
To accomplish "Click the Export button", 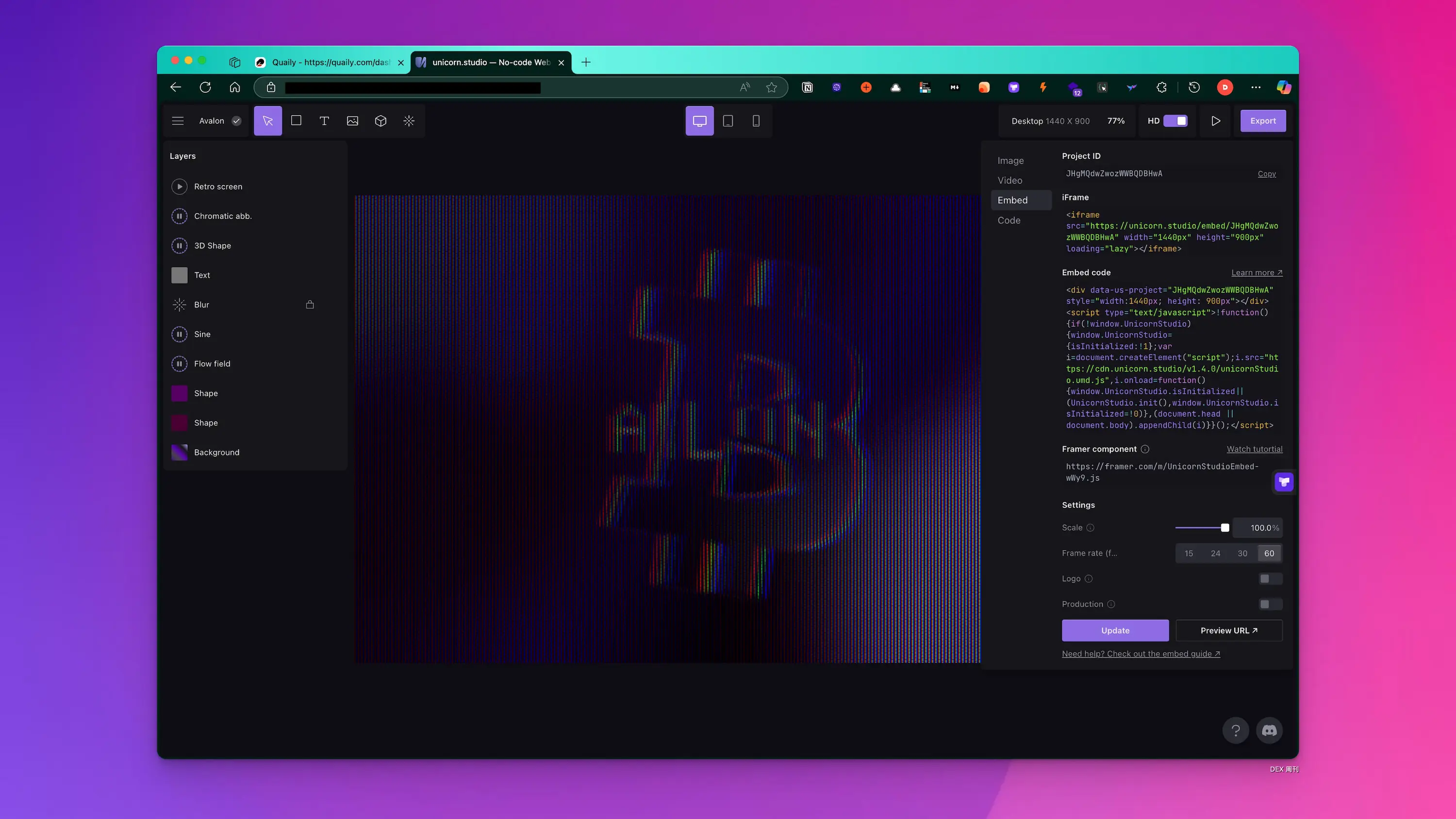I will tap(1263, 121).
